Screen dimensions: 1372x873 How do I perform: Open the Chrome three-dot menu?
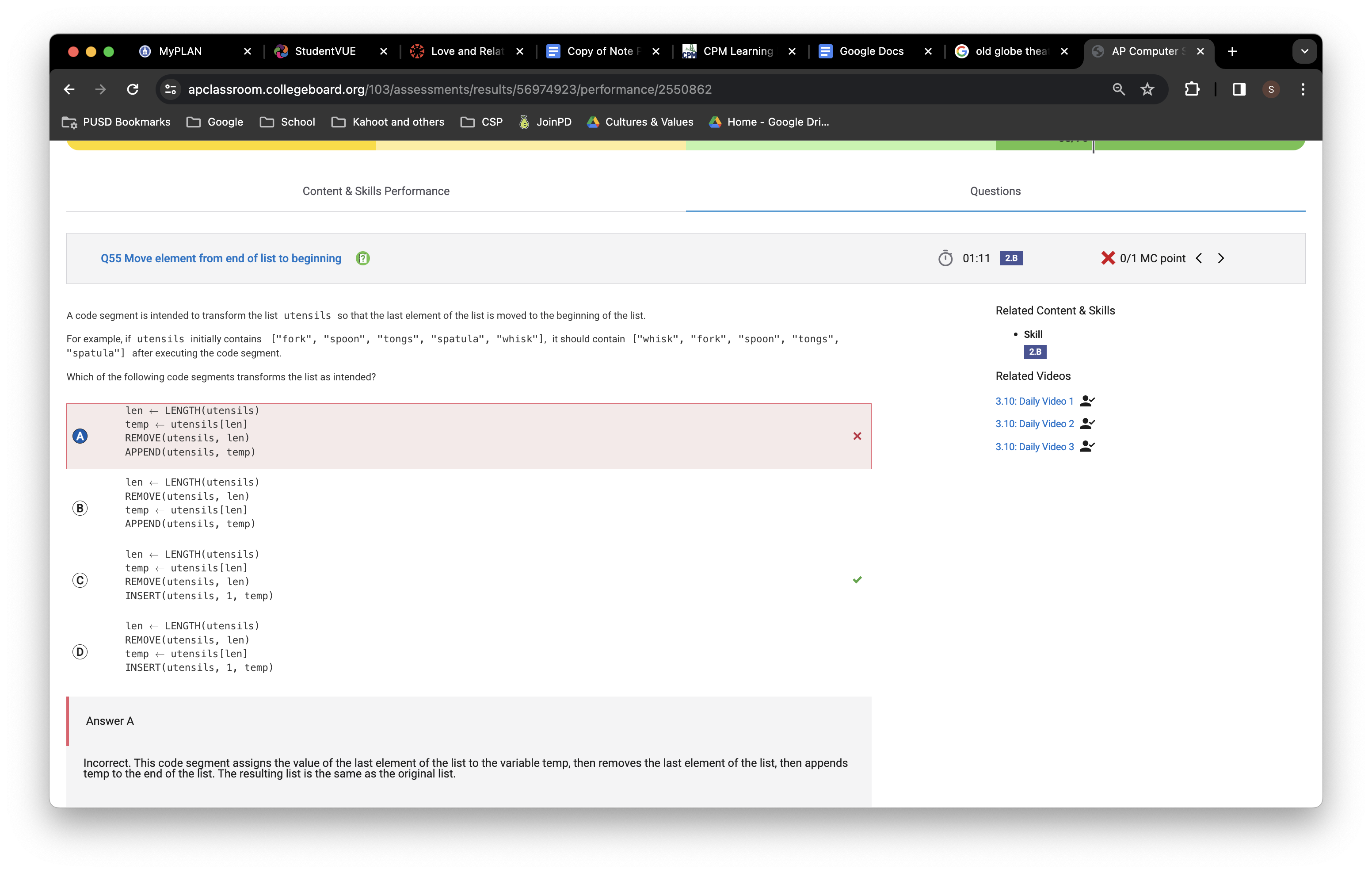tap(1303, 89)
